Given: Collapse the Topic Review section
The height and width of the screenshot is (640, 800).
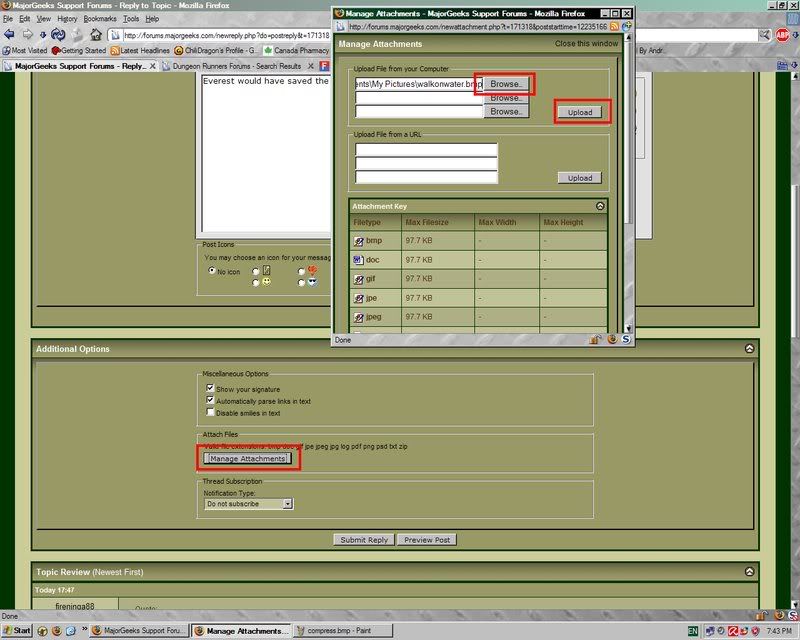Looking at the screenshot, I should coord(749,572).
